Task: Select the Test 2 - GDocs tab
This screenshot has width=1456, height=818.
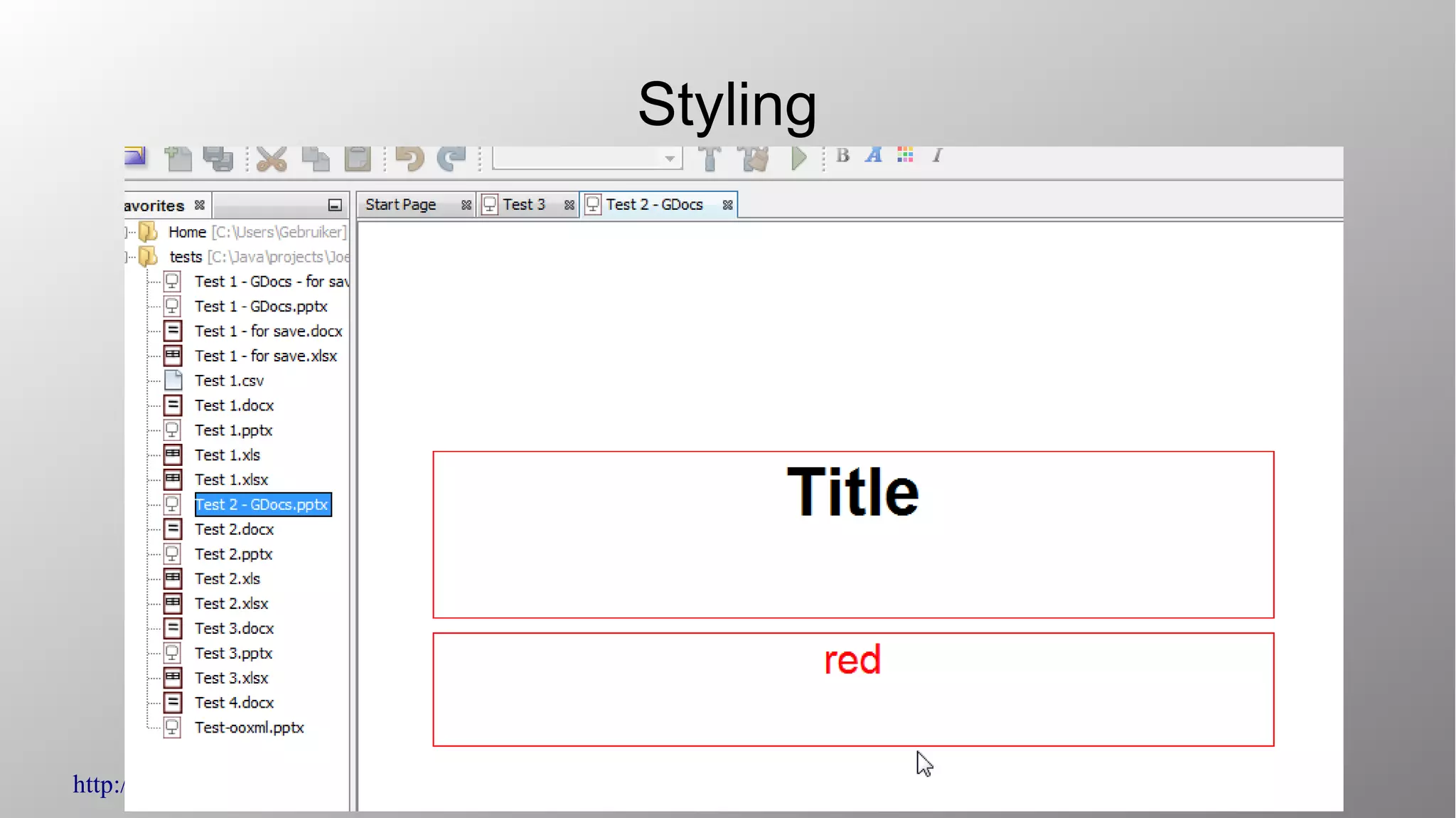Action: (x=654, y=205)
